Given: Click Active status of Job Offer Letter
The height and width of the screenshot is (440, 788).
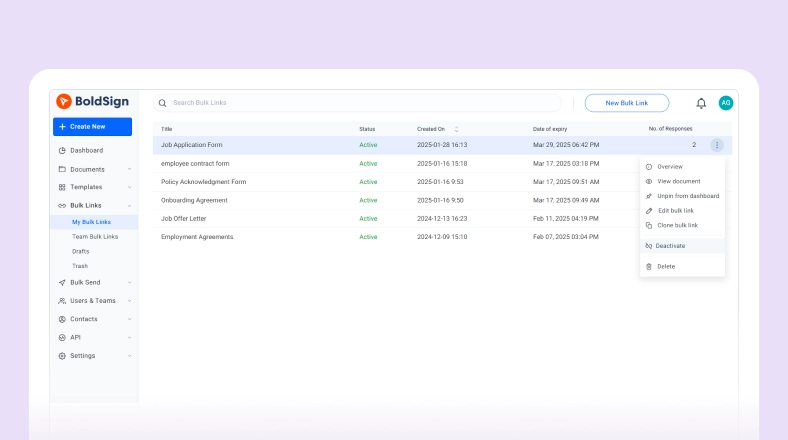Looking at the screenshot, I should pyautogui.click(x=368, y=218).
